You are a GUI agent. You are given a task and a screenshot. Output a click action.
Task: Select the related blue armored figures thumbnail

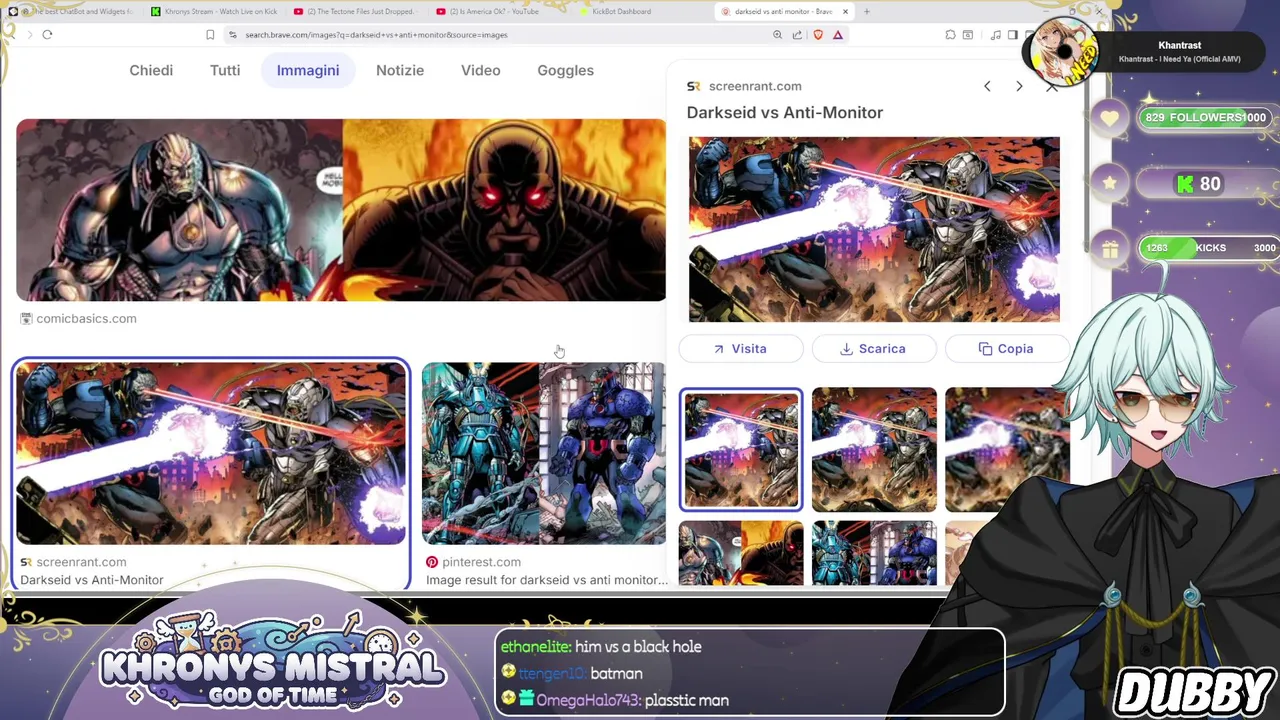pyautogui.click(x=874, y=553)
